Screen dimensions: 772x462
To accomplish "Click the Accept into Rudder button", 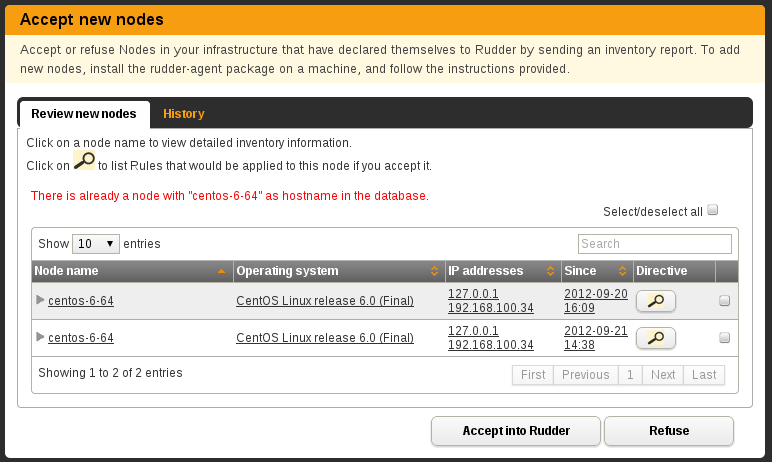I will [516, 431].
